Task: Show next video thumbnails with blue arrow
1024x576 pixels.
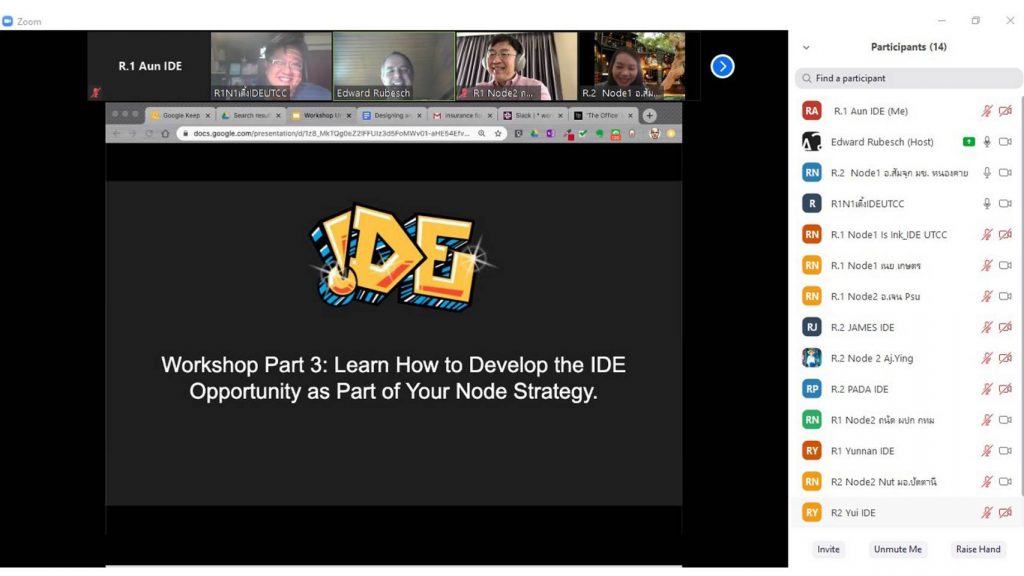Action: click(722, 66)
